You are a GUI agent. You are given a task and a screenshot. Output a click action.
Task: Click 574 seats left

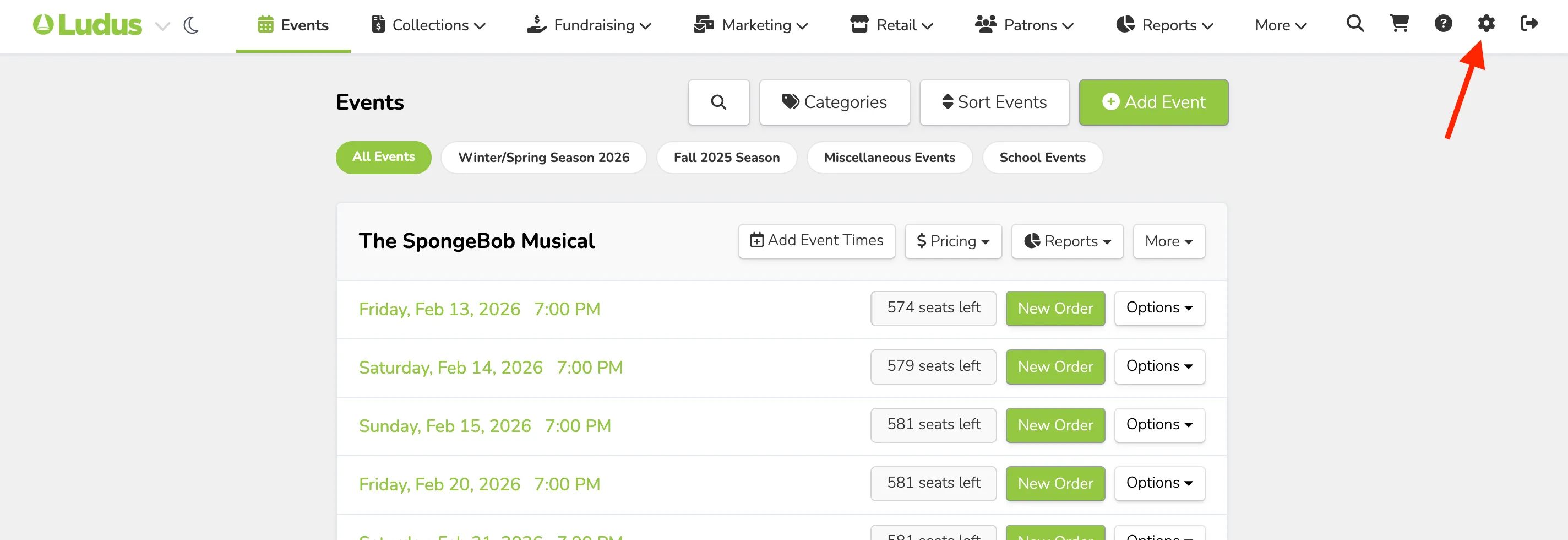pos(933,309)
